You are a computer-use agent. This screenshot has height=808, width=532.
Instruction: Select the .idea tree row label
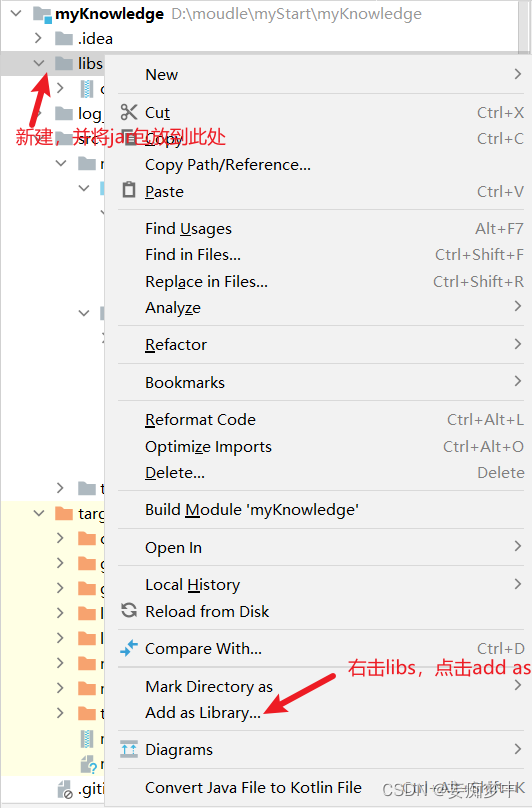(95, 39)
